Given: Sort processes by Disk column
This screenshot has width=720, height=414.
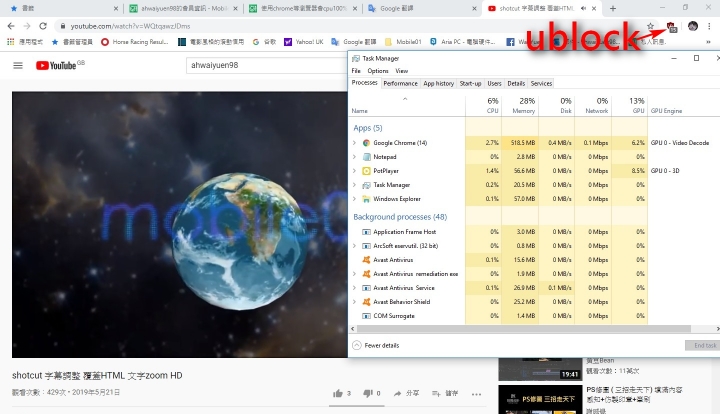Looking at the screenshot, I should pos(557,105).
